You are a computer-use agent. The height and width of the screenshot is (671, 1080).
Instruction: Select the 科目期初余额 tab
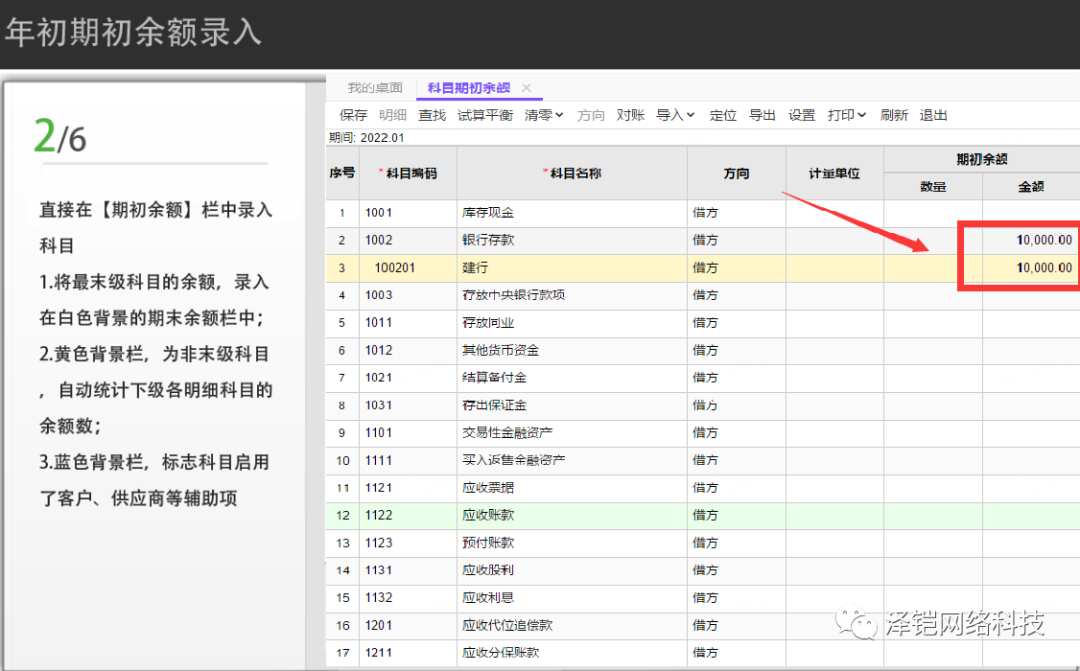(469, 88)
